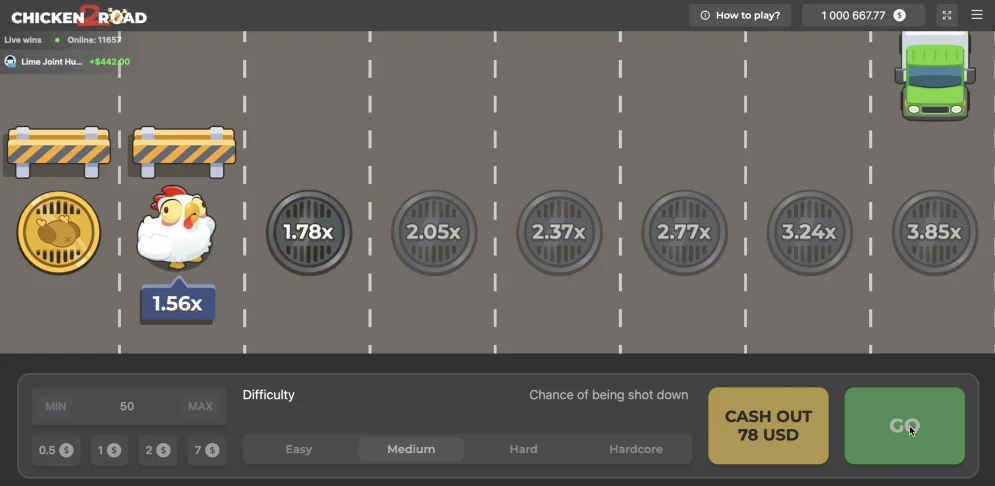Screen dimensions: 995x486
Task: Select Hard difficulty
Action: (x=523, y=449)
